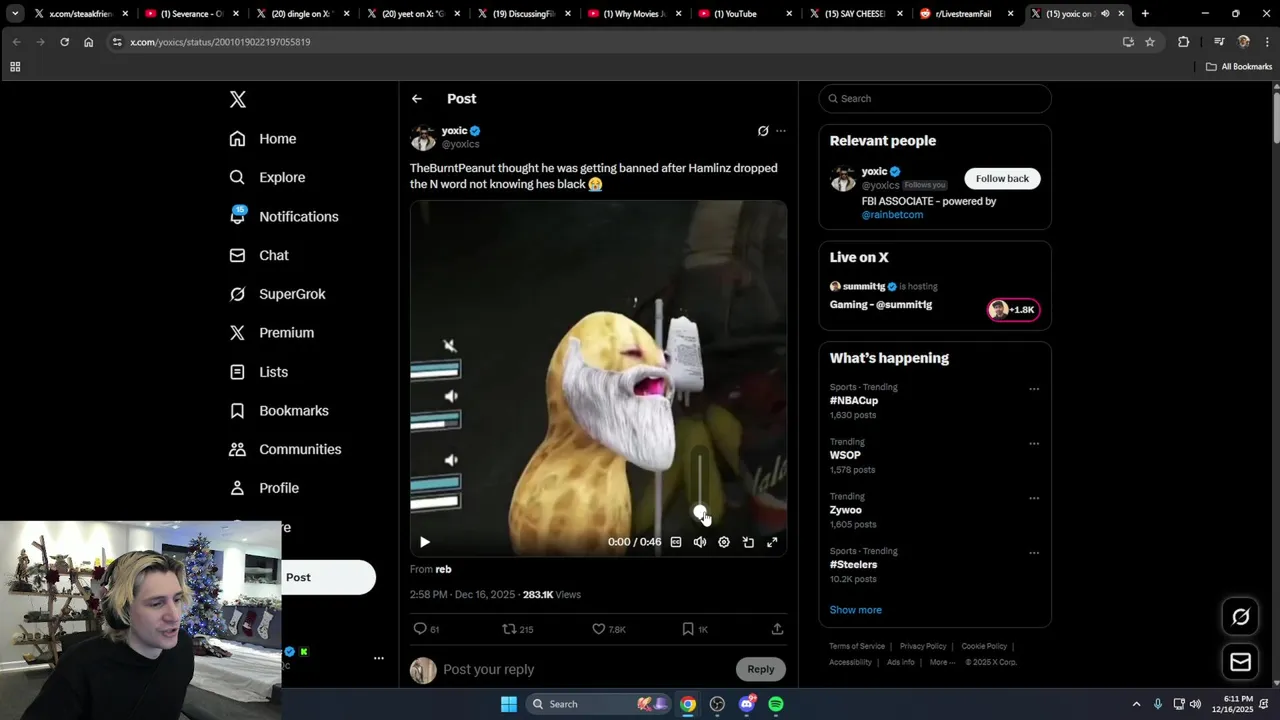This screenshot has height=720, width=1280.
Task: Open SuperGrok in the sidebar
Action: click(x=277, y=294)
